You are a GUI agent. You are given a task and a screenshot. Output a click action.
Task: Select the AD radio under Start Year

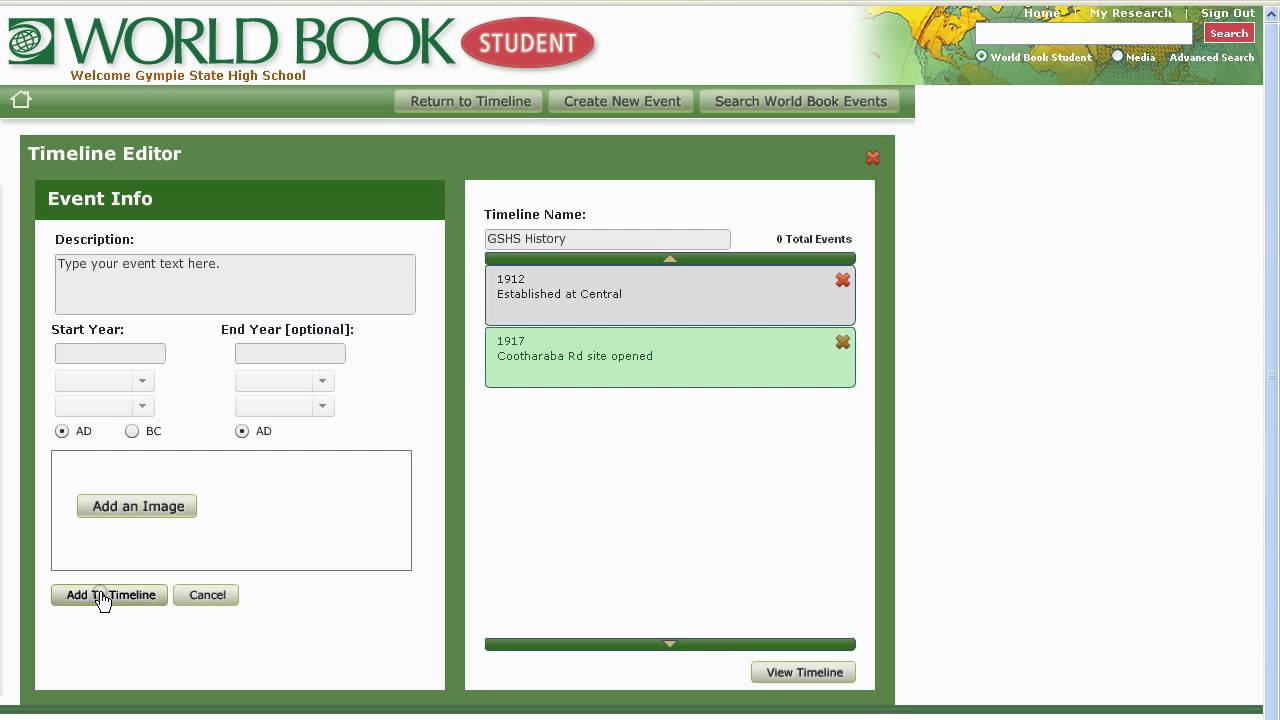click(62, 431)
